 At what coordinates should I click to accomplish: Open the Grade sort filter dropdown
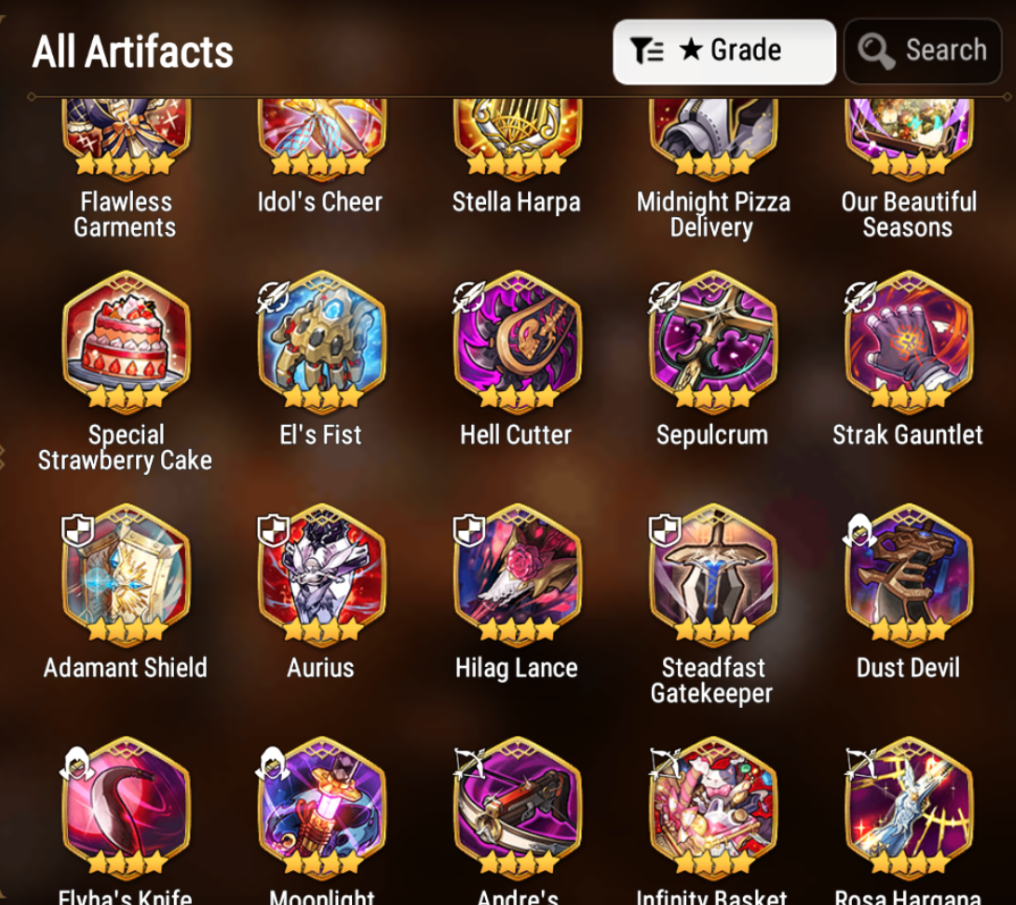(724, 51)
